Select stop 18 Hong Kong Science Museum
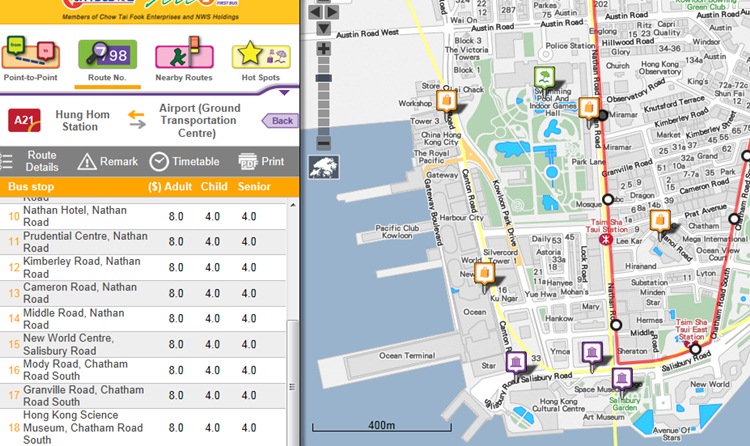Viewport: 750px width, 446px height. [143, 427]
